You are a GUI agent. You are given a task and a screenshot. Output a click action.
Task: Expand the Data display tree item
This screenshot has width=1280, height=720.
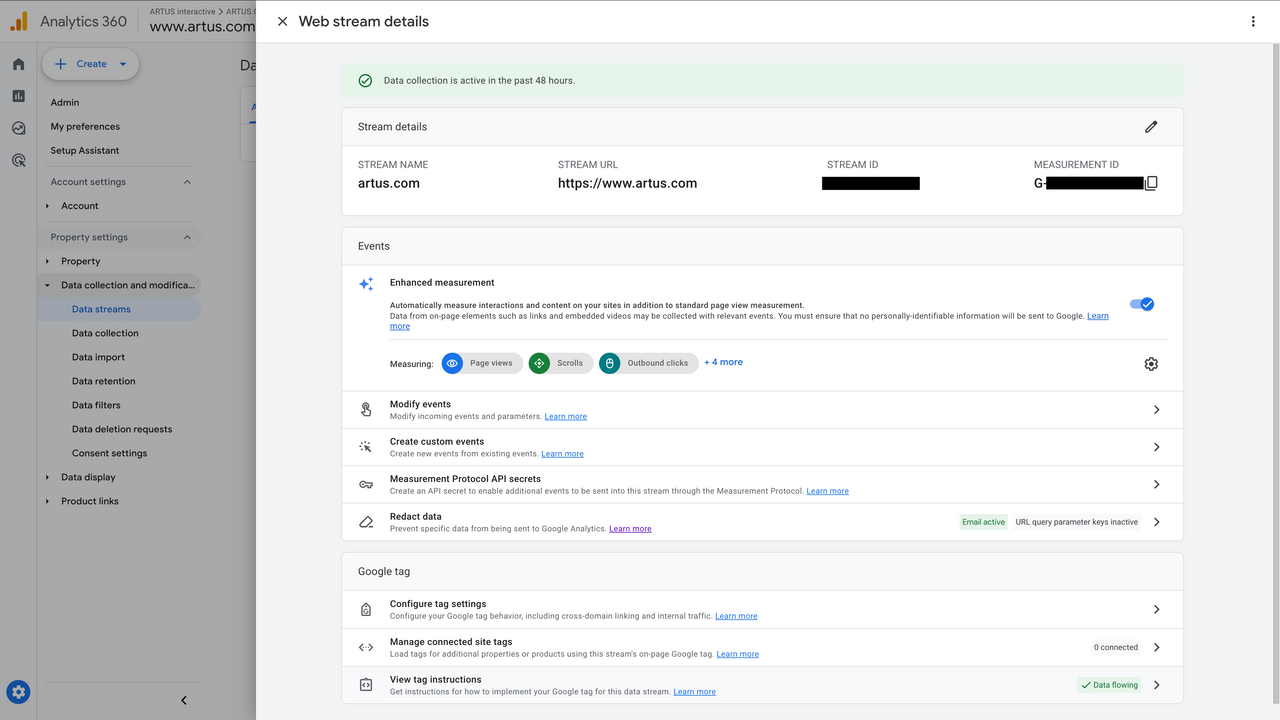(48, 477)
